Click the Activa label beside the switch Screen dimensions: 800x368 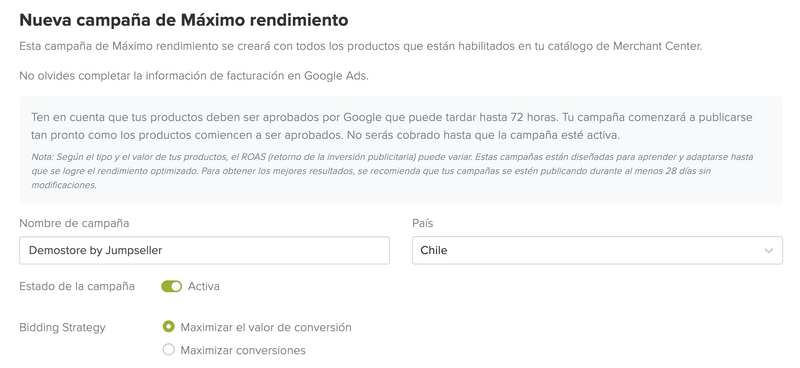204,286
